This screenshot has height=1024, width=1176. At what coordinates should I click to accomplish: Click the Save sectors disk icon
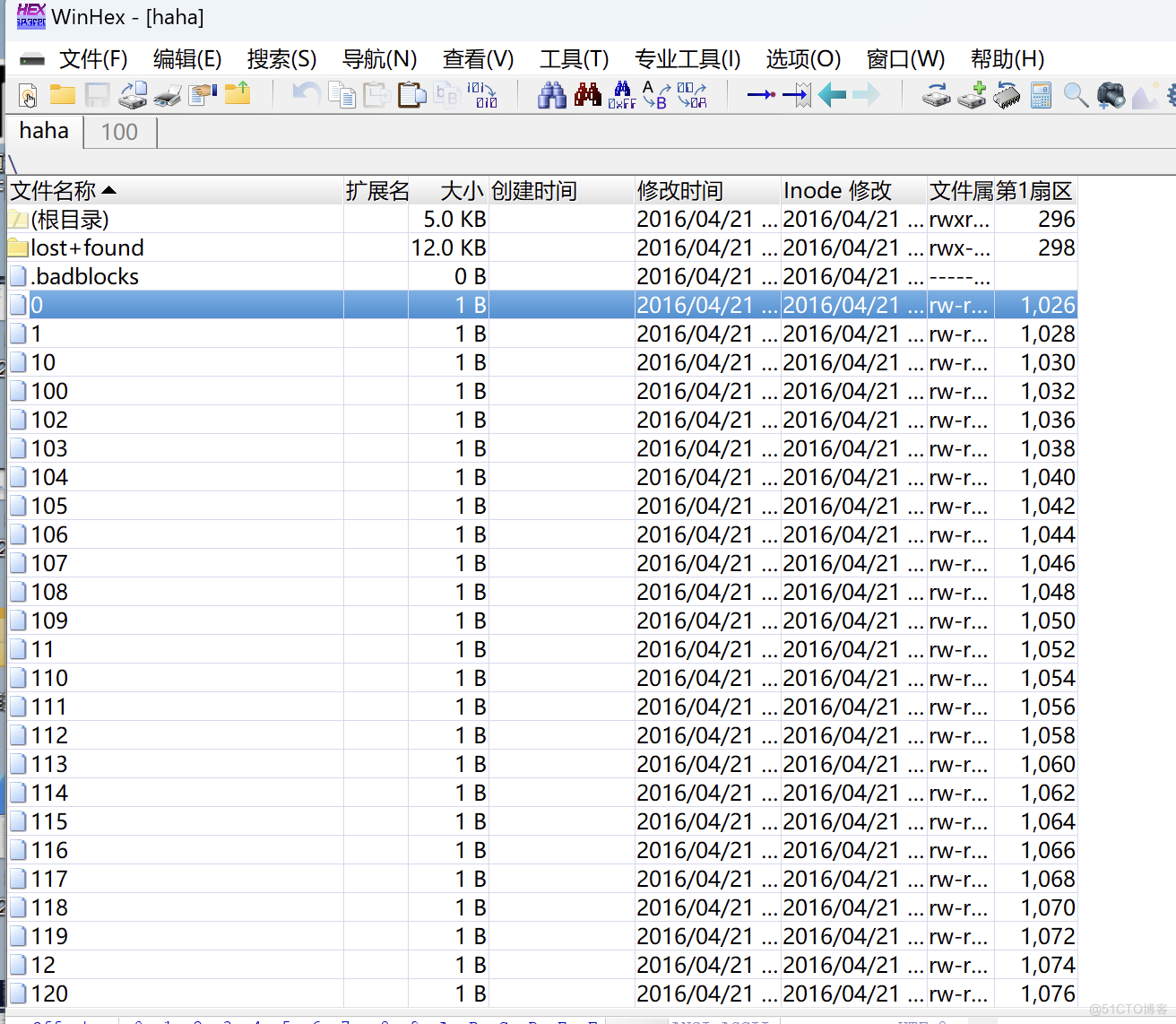(x=97, y=95)
